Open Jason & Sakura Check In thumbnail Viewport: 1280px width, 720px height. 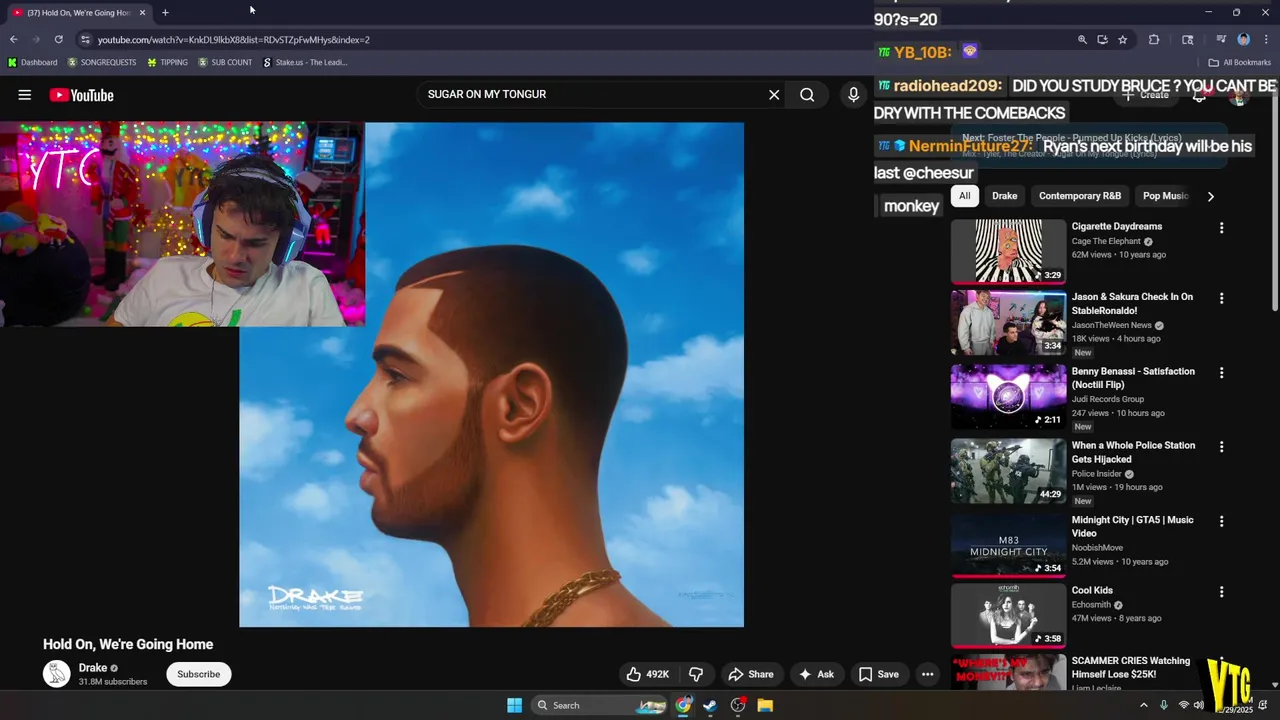click(x=1008, y=322)
